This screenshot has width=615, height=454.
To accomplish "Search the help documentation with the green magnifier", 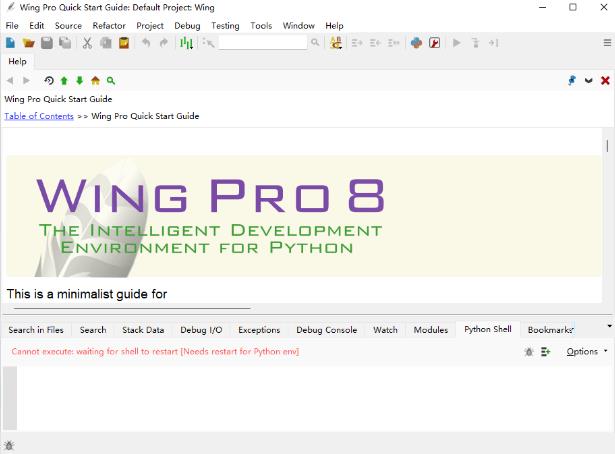I will [x=111, y=81].
